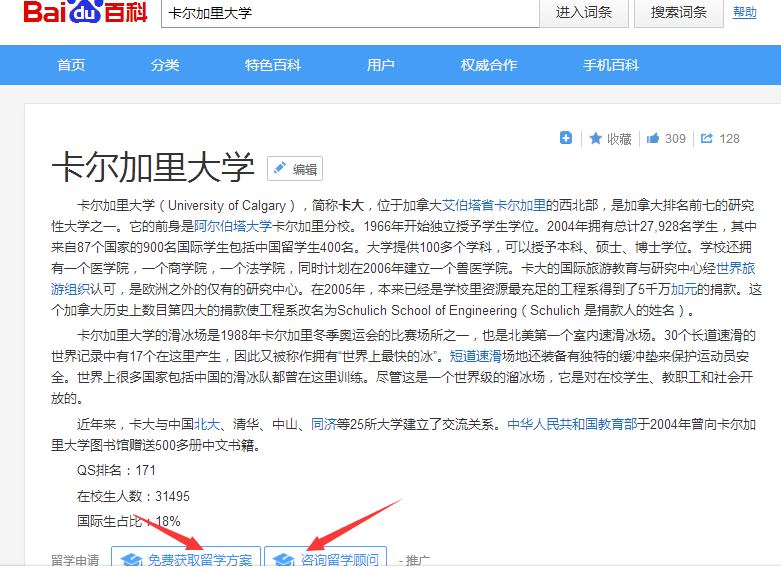Click the star 收藏 favorite icon

tap(595, 138)
